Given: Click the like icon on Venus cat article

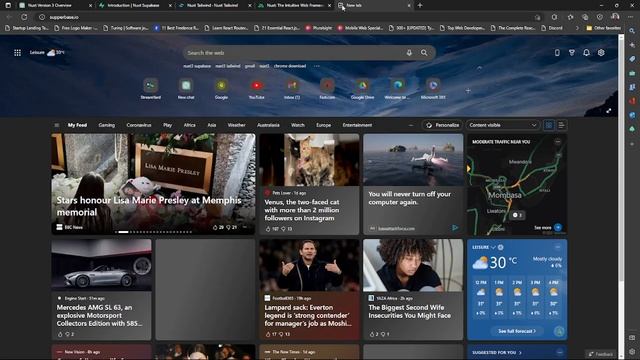Looking at the screenshot, I should tap(268, 229).
